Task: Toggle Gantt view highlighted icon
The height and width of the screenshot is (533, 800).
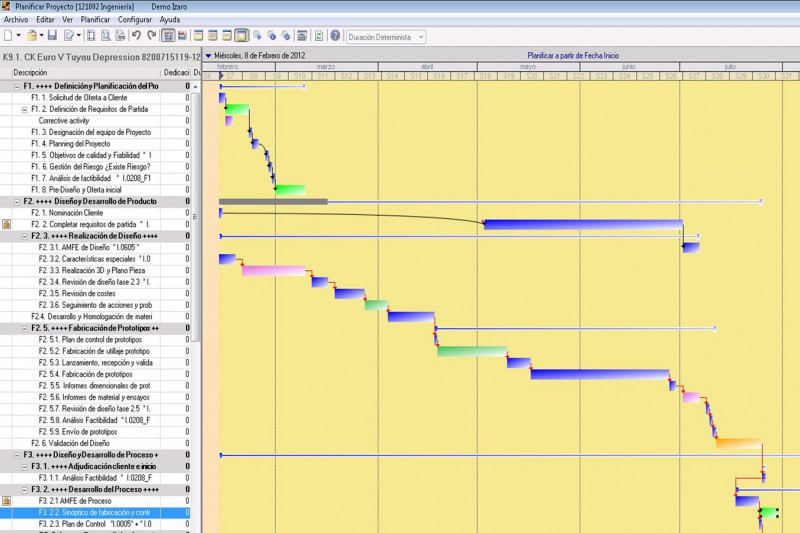Action: pos(168,36)
